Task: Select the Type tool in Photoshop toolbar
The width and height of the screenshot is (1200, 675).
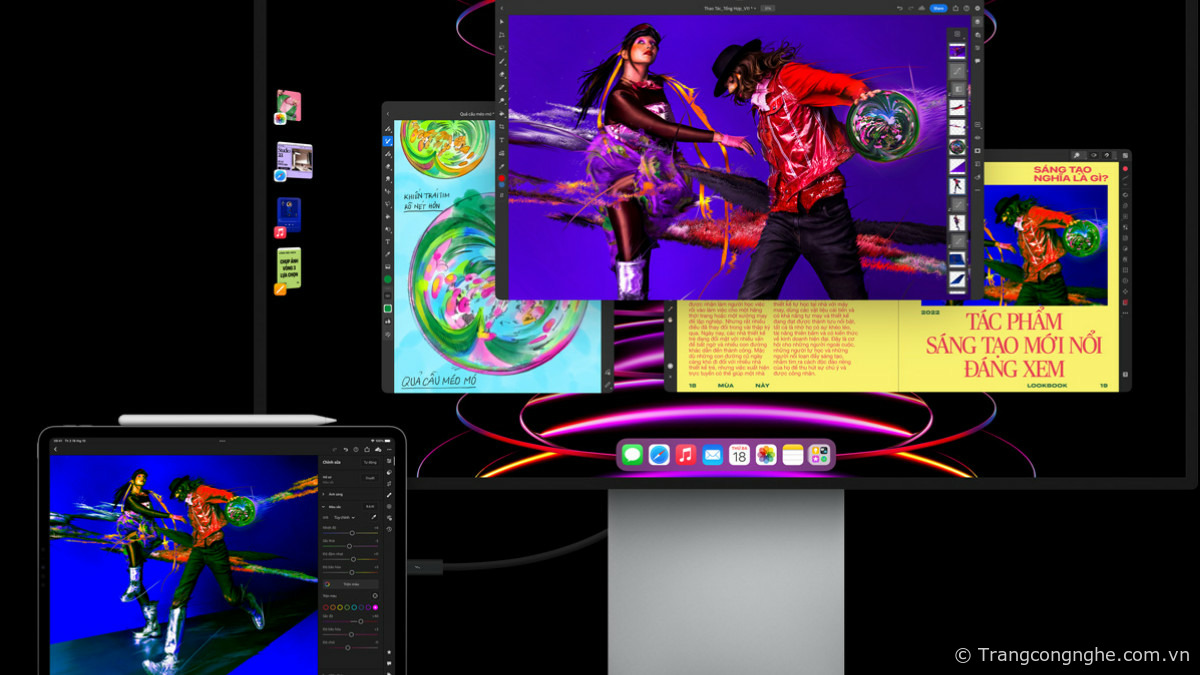Action: tap(502, 140)
